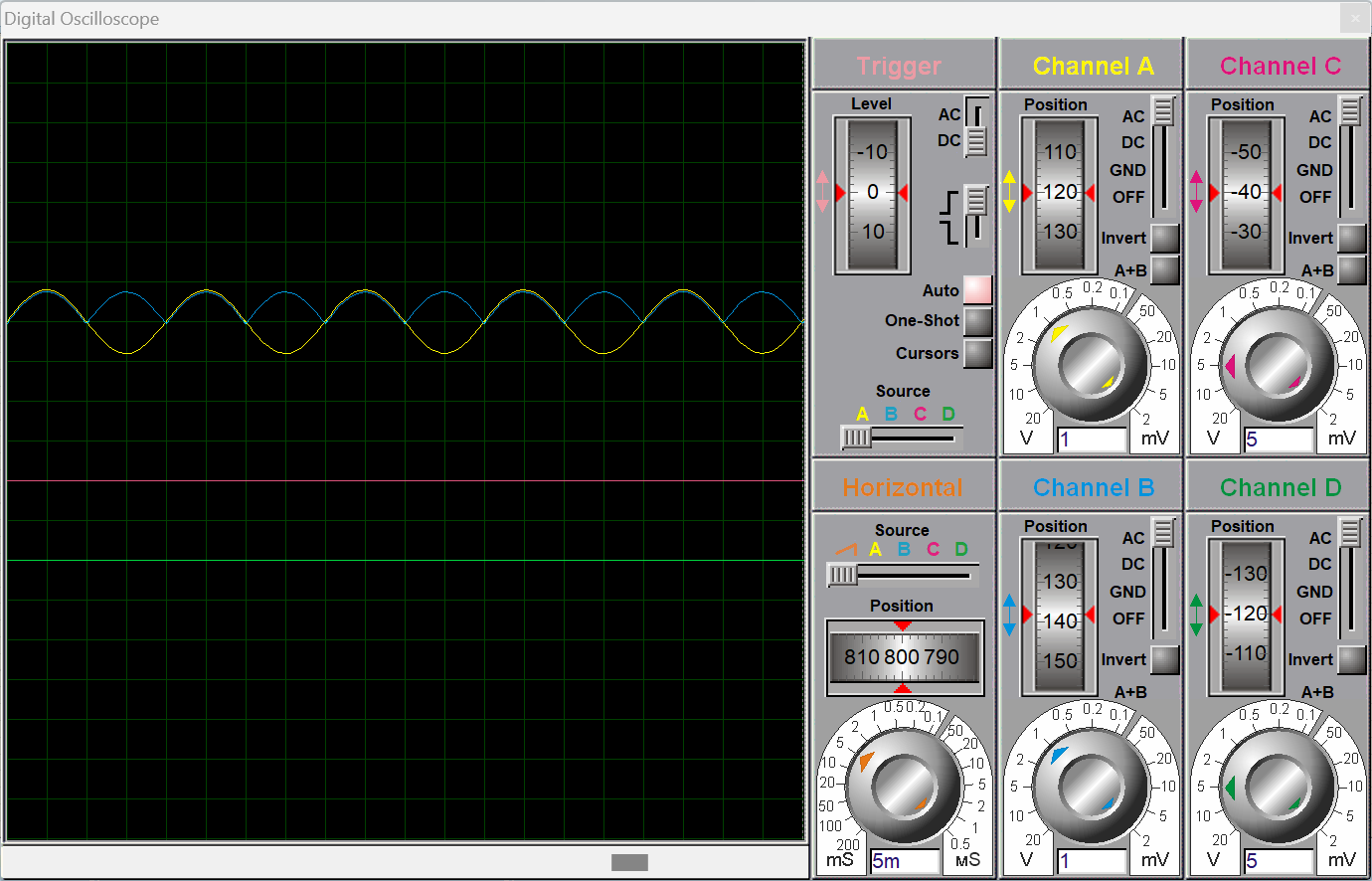This screenshot has width=1372, height=881.
Task: Click blue Channel B position arrows
Action: 1009,615
